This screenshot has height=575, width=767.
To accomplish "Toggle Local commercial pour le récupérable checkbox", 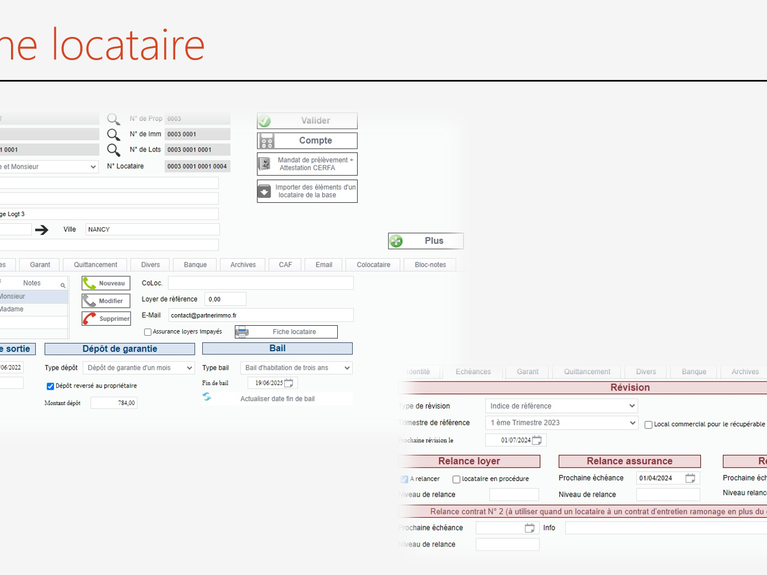I will pyautogui.click(x=648, y=425).
